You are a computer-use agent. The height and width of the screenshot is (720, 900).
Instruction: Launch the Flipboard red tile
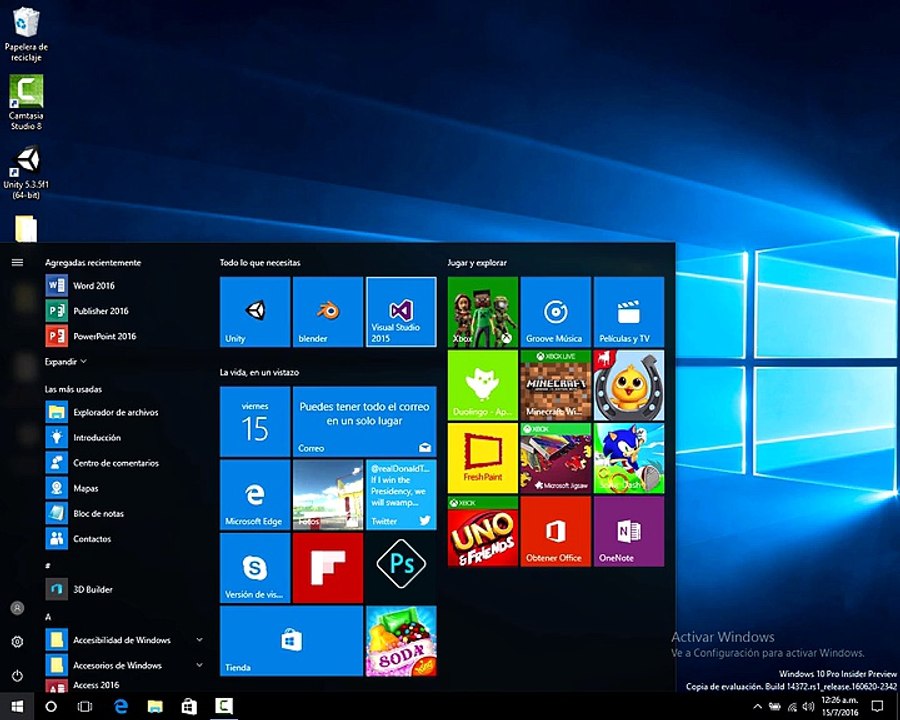[328, 568]
